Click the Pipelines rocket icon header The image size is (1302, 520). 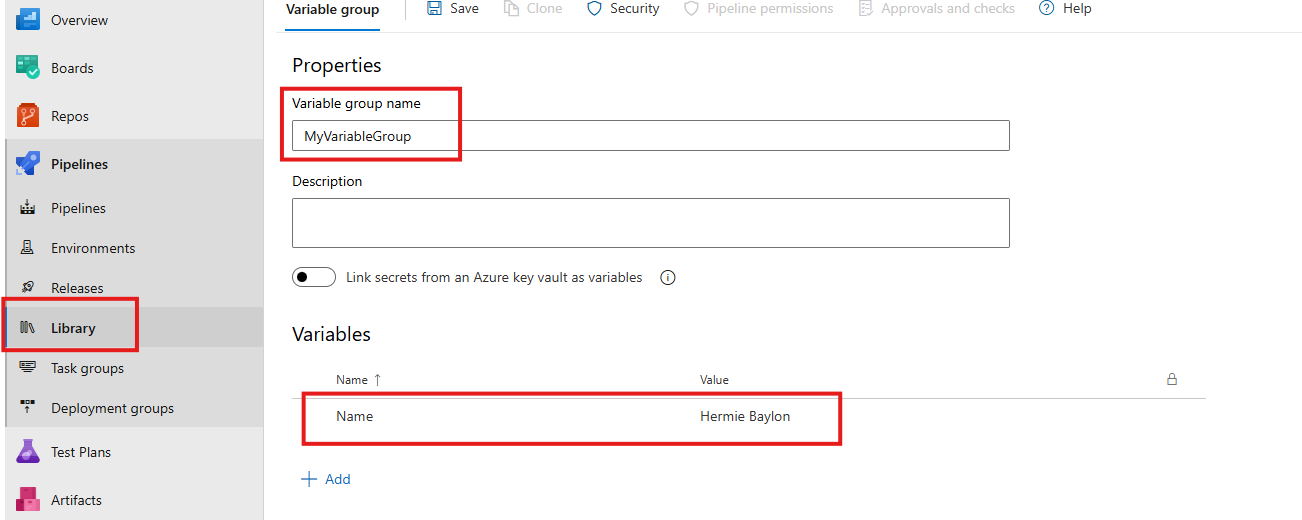[27, 164]
